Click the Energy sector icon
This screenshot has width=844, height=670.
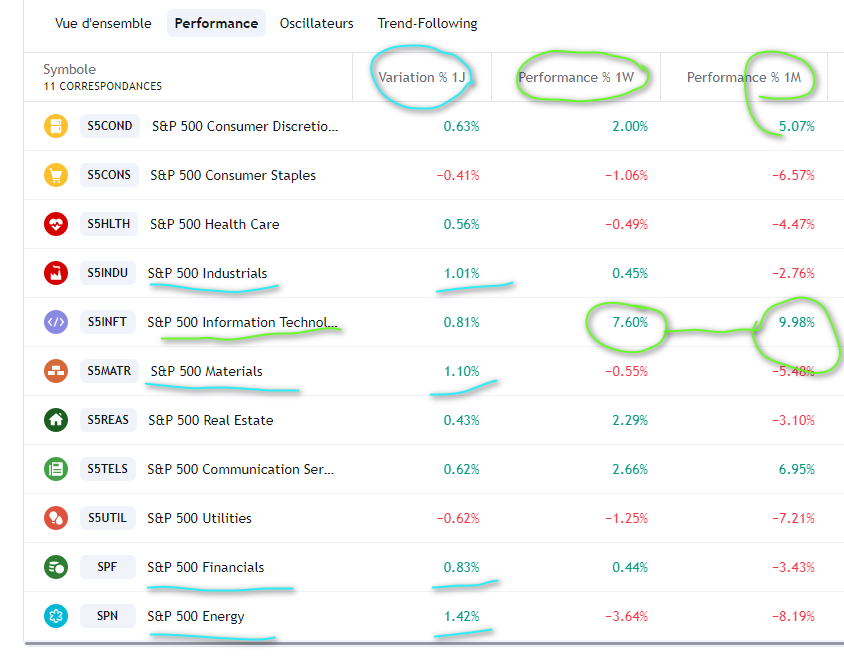[x=55, y=616]
